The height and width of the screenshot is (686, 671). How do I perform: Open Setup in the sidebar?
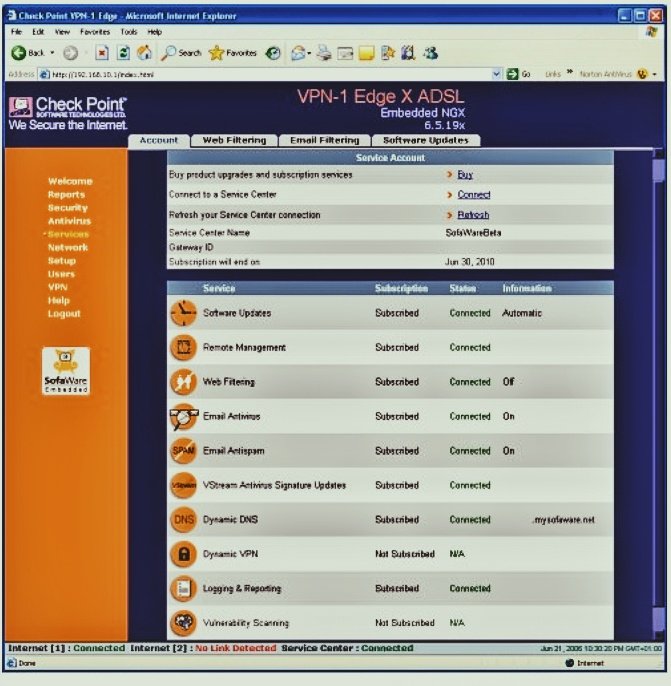pos(62,261)
